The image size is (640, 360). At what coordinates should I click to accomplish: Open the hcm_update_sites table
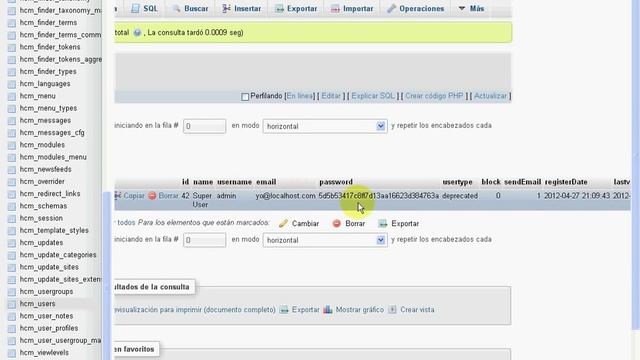tap(49, 267)
